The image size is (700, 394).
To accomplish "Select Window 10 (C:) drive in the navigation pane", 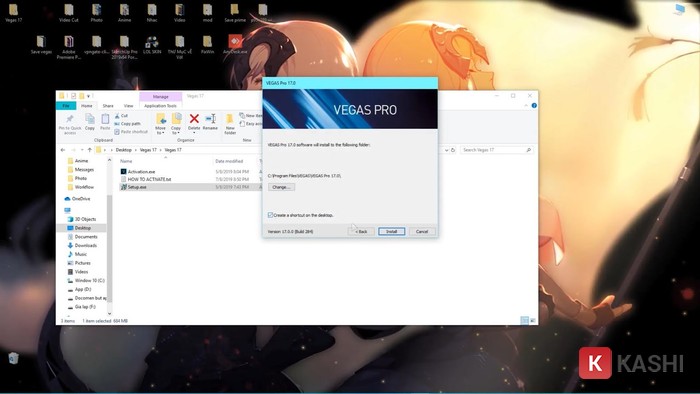I will tap(89, 280).
